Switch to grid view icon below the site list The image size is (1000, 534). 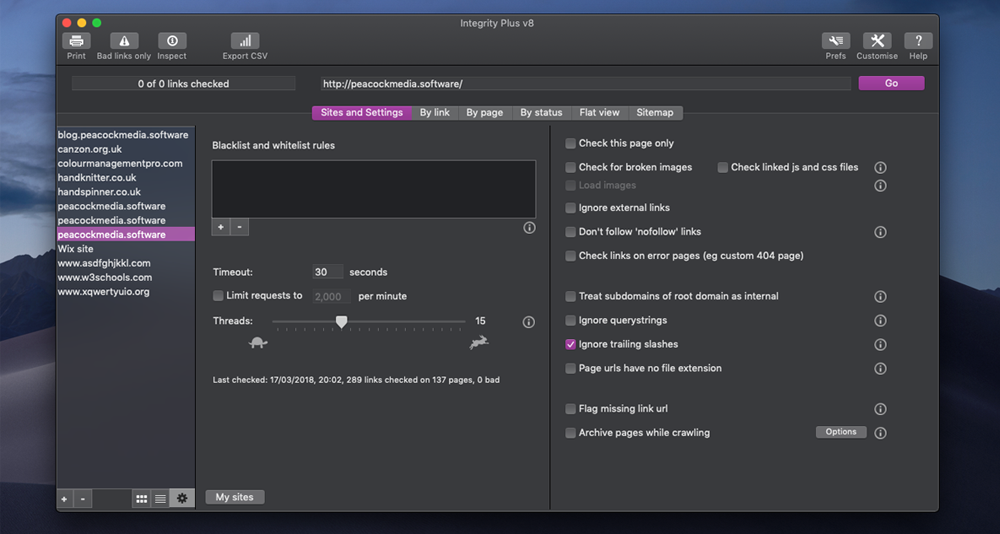141,498
